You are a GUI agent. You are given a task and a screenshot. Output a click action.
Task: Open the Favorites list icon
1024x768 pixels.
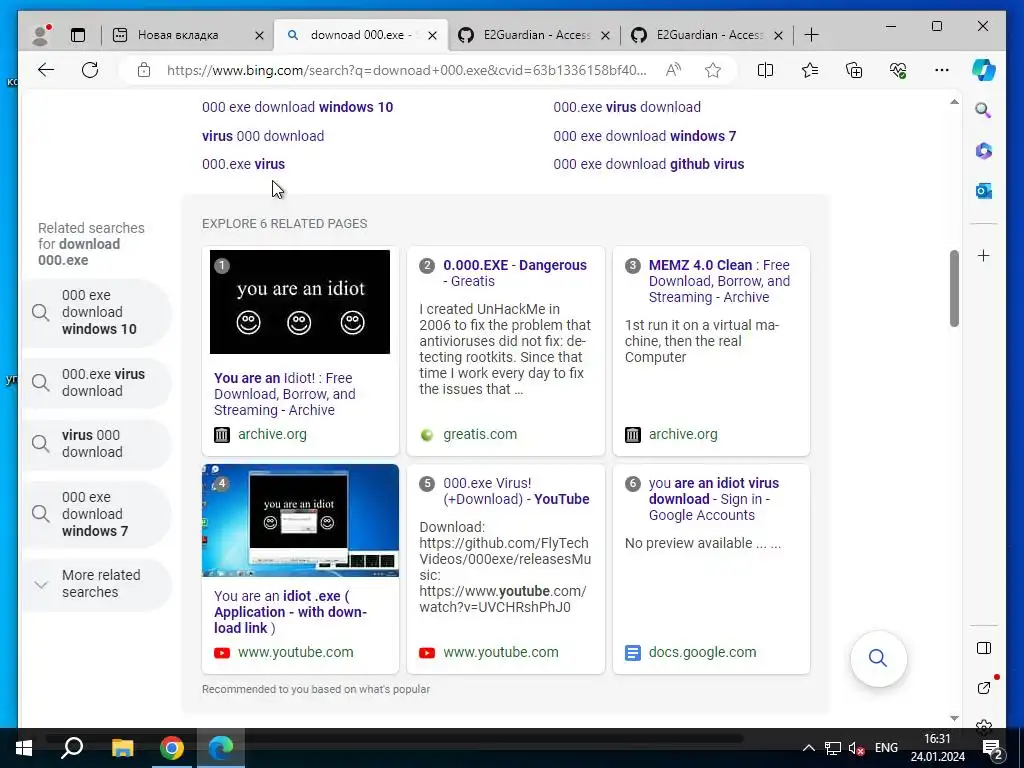810,70
